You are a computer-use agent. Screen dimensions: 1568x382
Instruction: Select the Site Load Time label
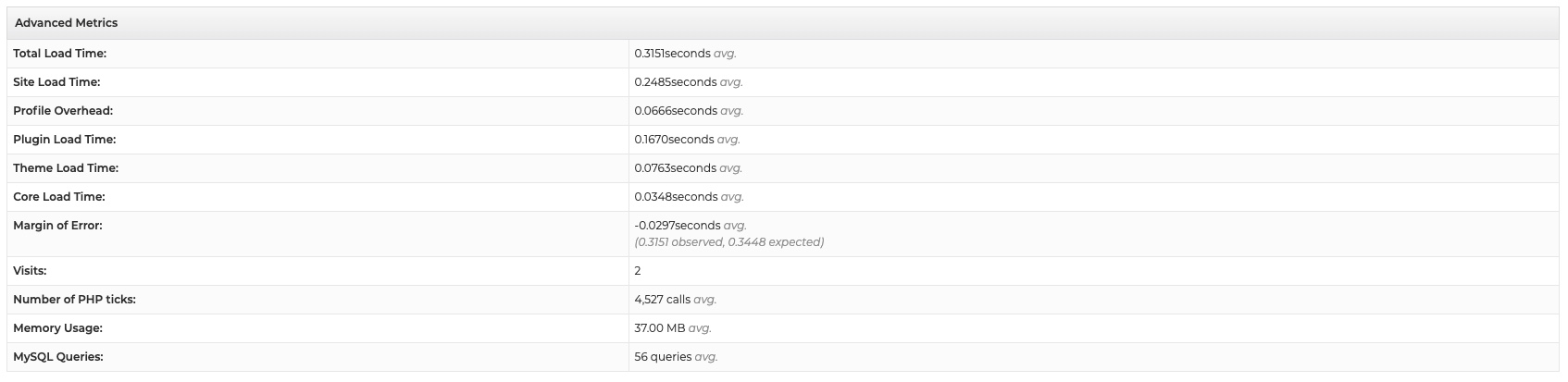pyautogui.click(x=56, y=82)
